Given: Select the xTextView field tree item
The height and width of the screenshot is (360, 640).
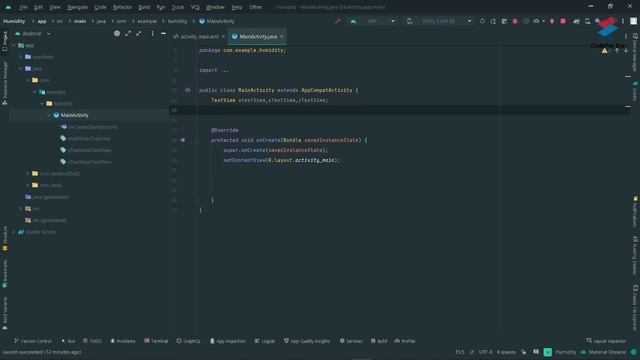Looking at the screenshot, I should click(86, 139).
